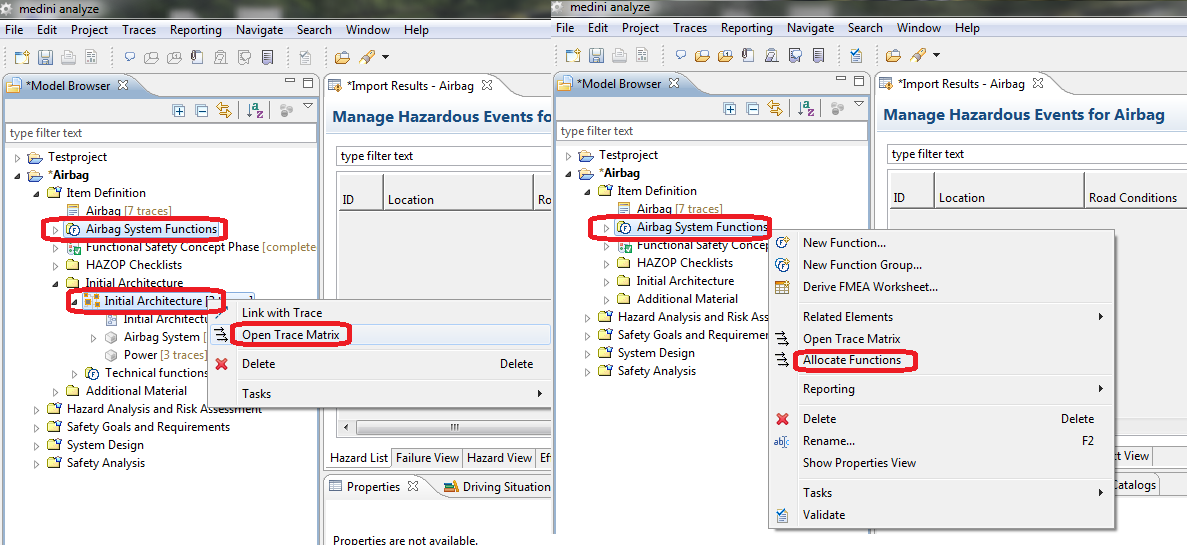Click the arrows icon beside Allocate Functions

point(782,360)
